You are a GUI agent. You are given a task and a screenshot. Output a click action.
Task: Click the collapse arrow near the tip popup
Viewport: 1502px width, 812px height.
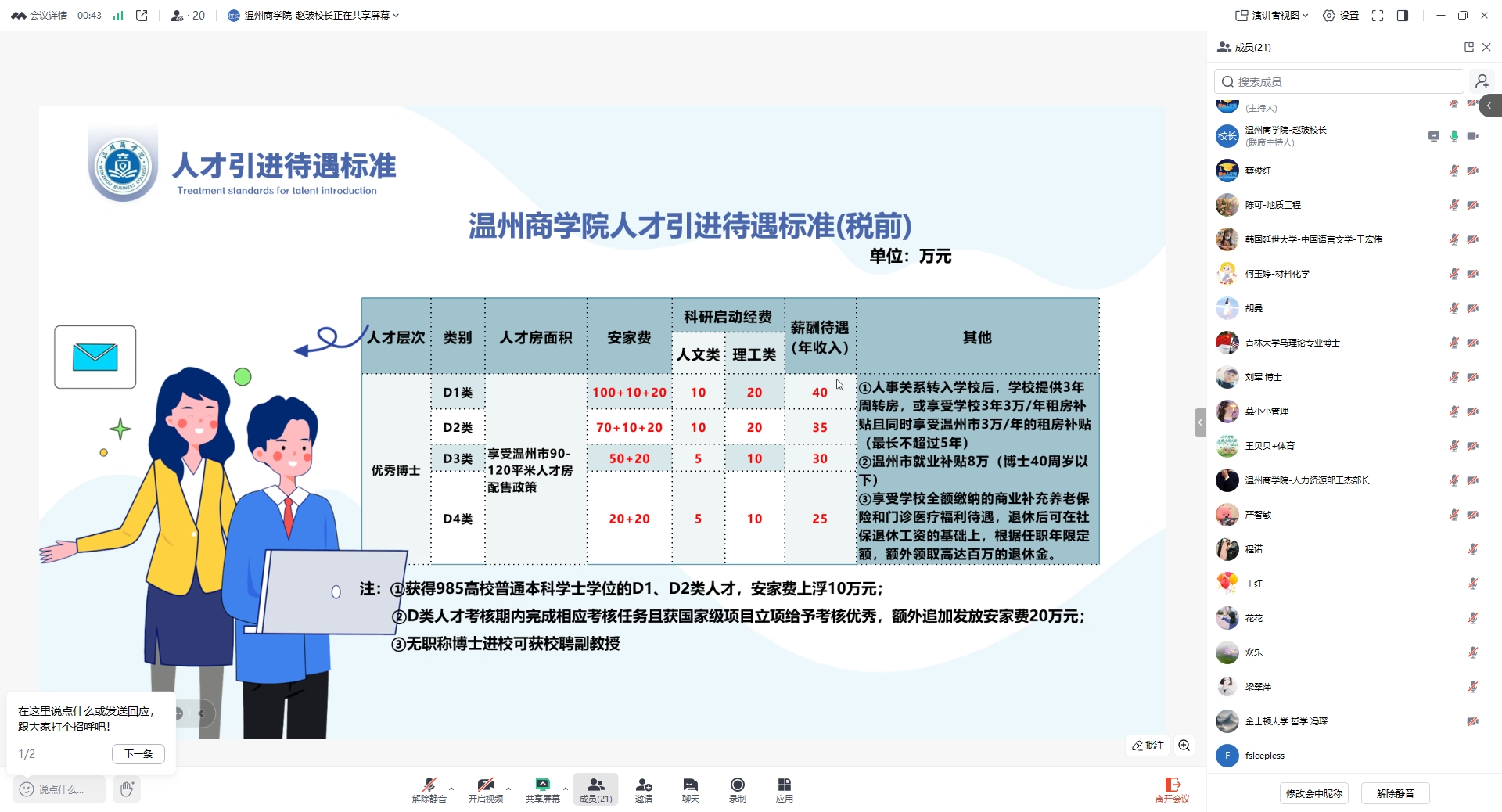pos(201,713)
